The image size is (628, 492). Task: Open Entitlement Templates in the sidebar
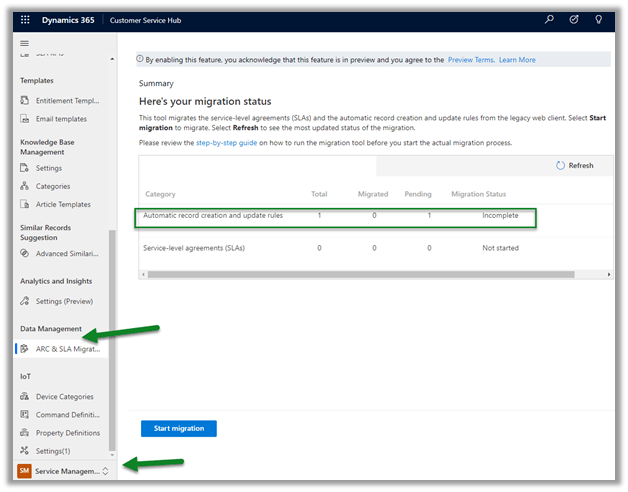click(66, 100)
